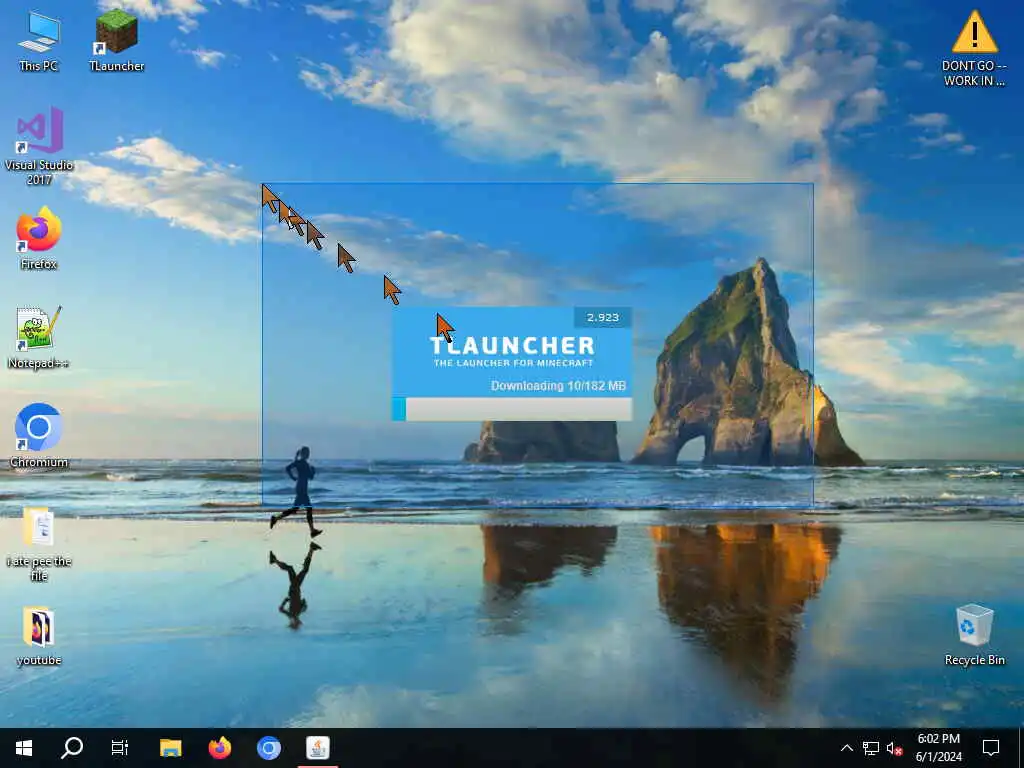
Task: Launch Firefox from the taskbar
Action: coord(219,748)
